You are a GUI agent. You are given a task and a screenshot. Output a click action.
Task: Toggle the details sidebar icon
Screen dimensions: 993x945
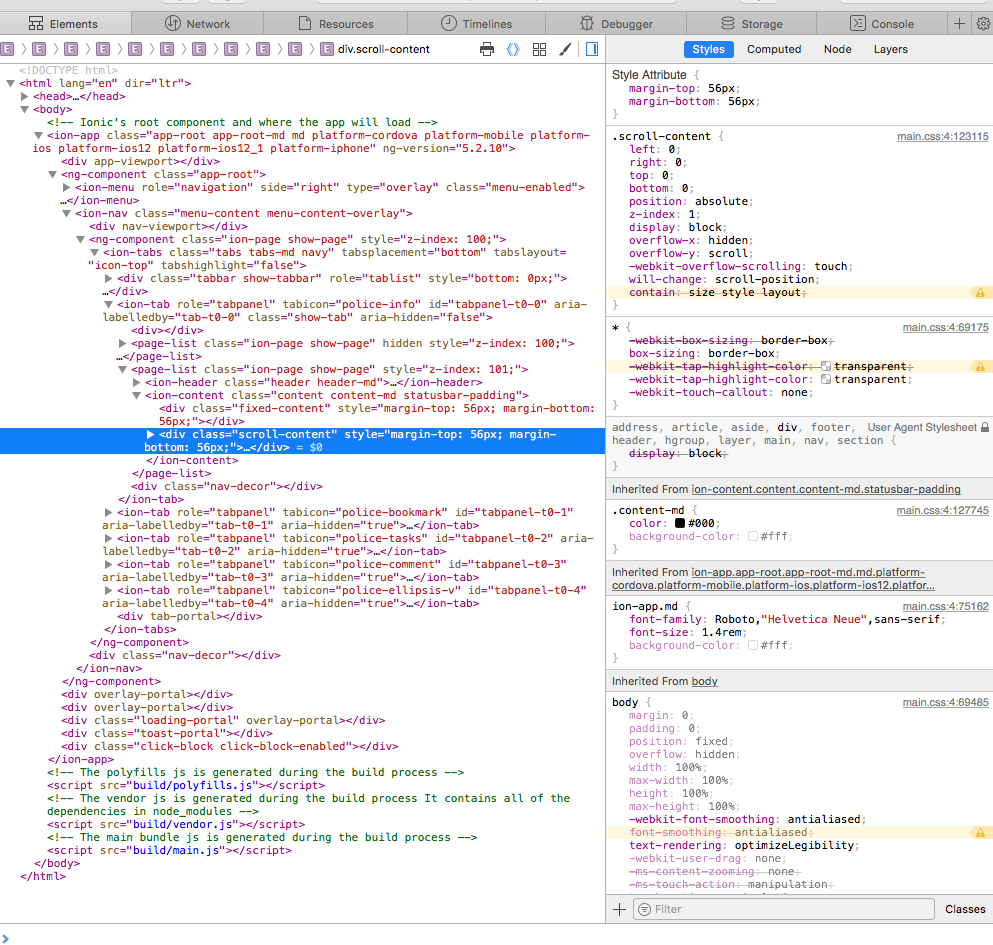pyautogui.click(x=591, y=49)
